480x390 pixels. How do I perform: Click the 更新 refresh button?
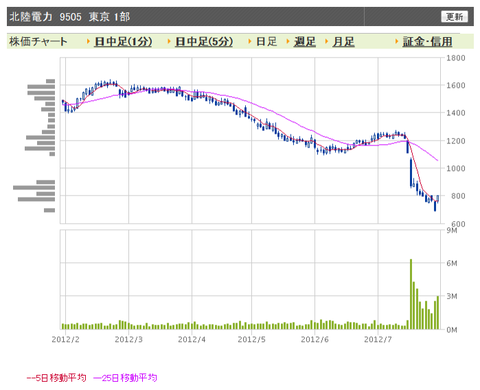pos(454,16)
